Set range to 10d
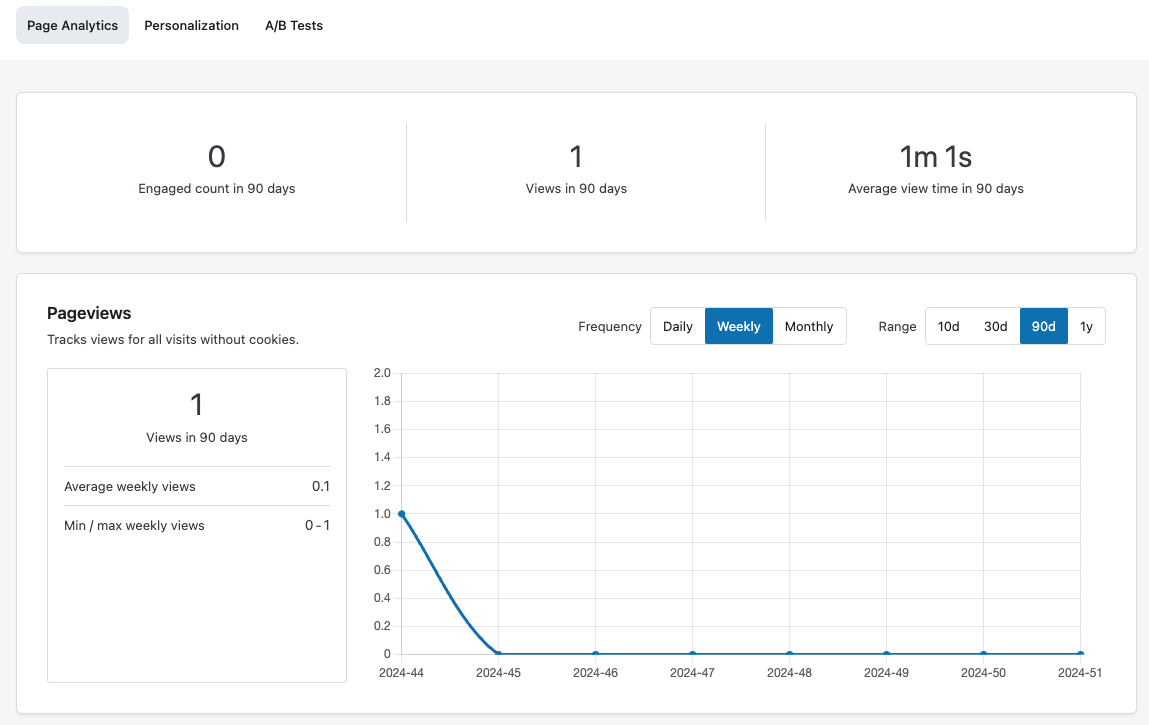The height and width of the screenshot is (725, 1149). [x=948, y=326]
